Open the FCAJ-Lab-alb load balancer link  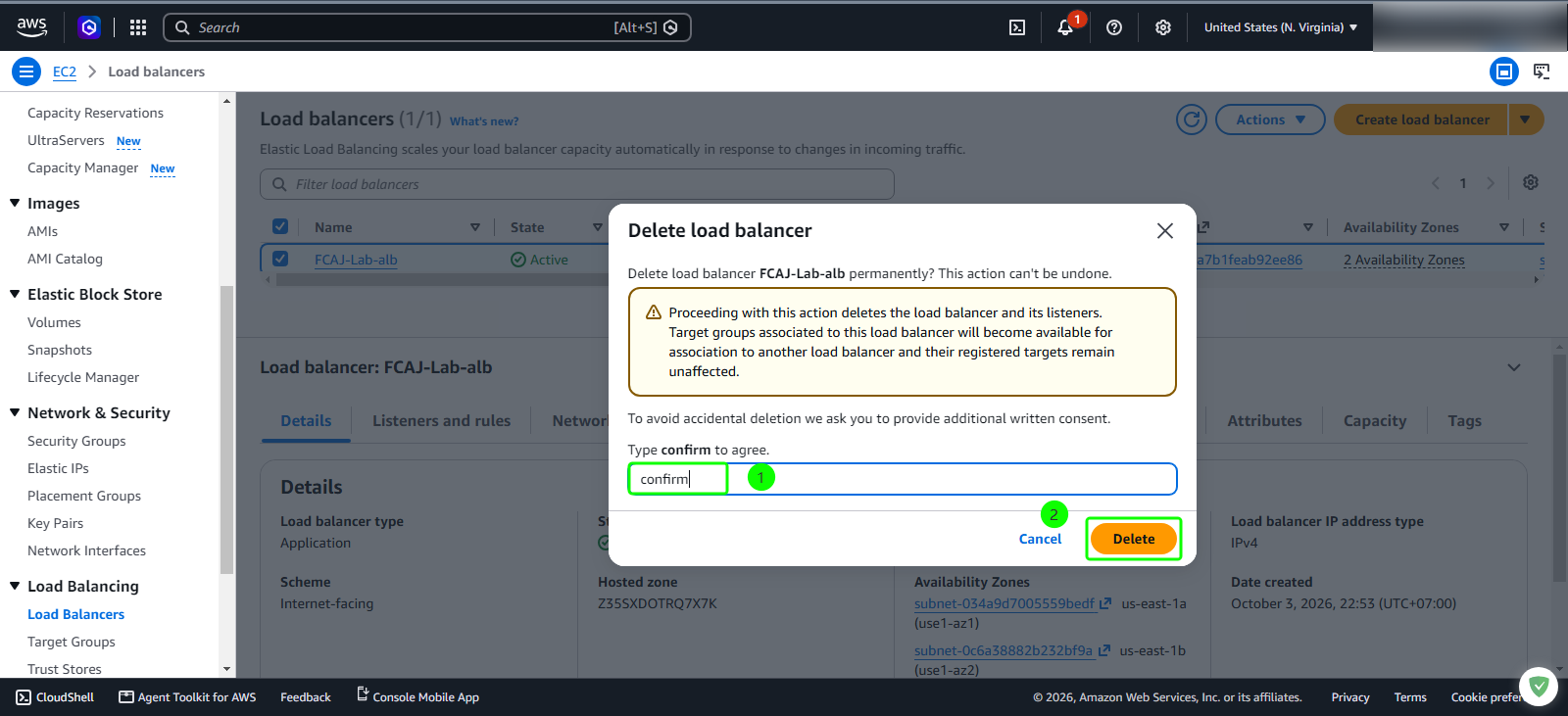[x=356, y=260]
